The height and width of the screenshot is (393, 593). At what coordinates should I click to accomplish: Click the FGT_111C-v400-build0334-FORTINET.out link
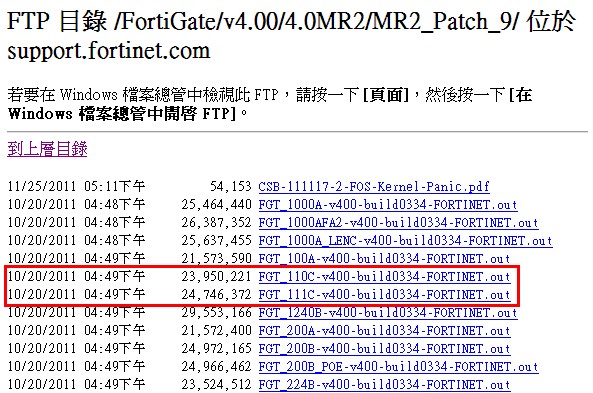[x=384, y=295]
